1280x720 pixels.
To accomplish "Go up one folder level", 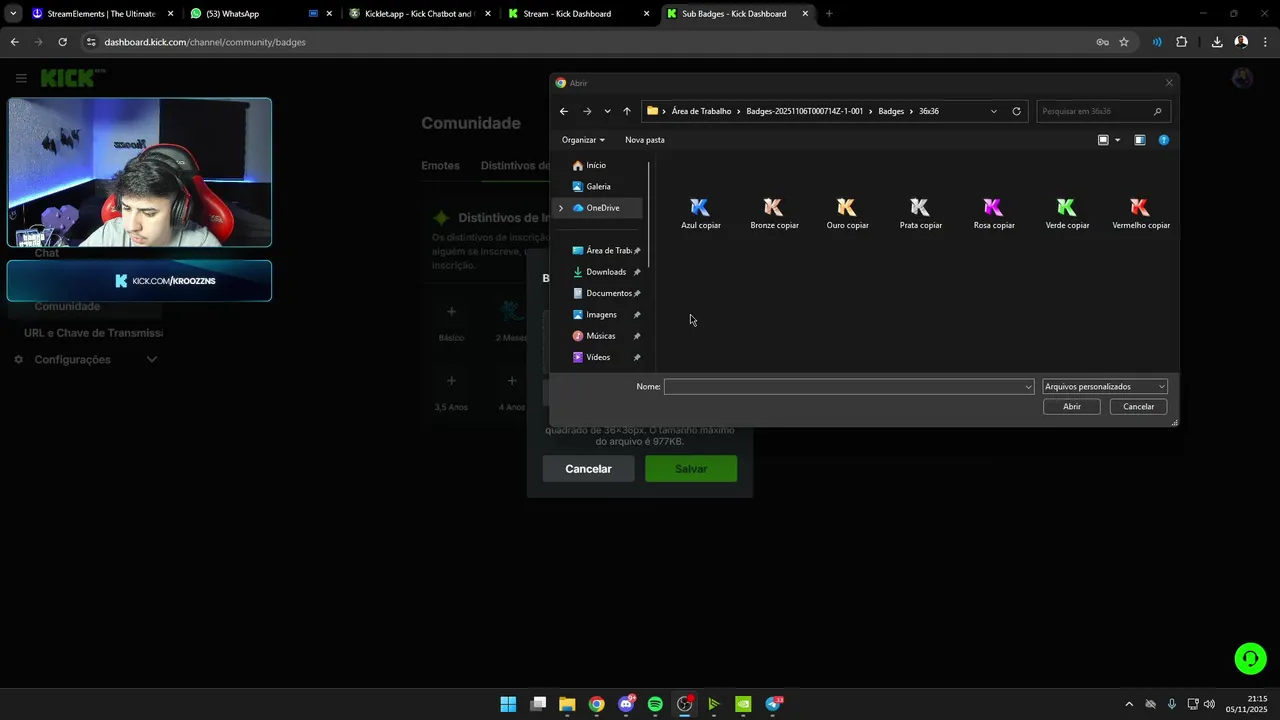I will [x=627, y=111].
